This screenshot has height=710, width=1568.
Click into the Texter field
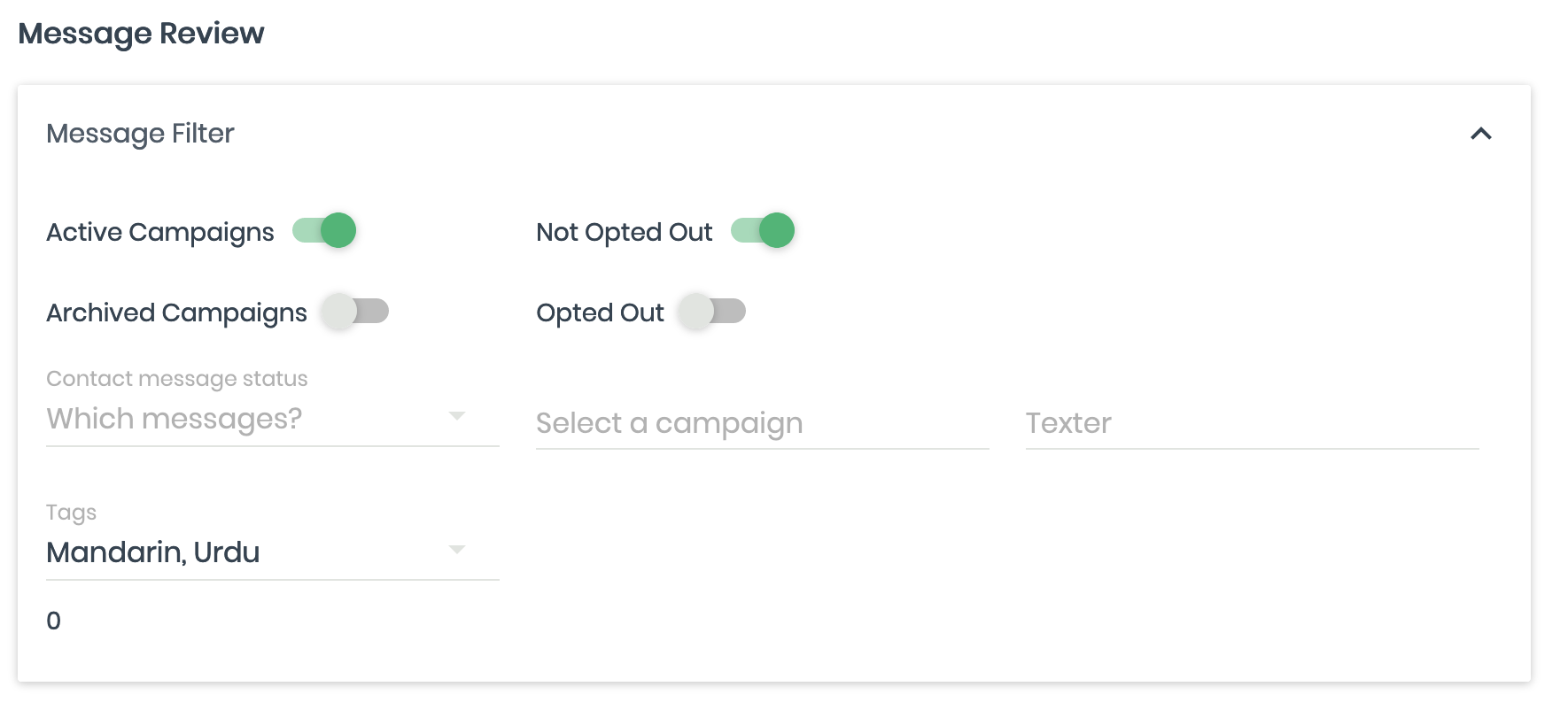coord(1251,424)
